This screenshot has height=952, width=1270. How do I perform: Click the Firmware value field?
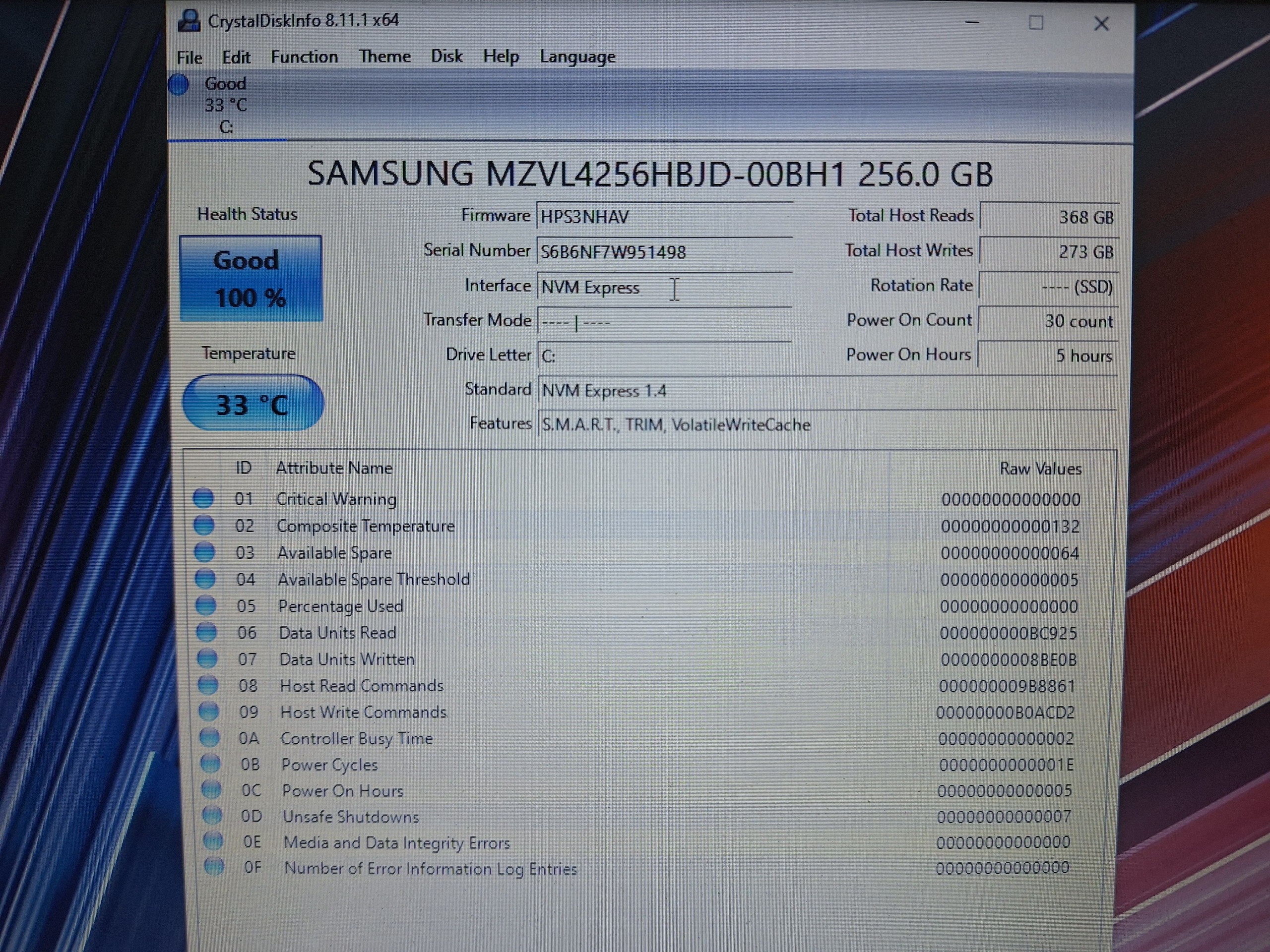664,217
